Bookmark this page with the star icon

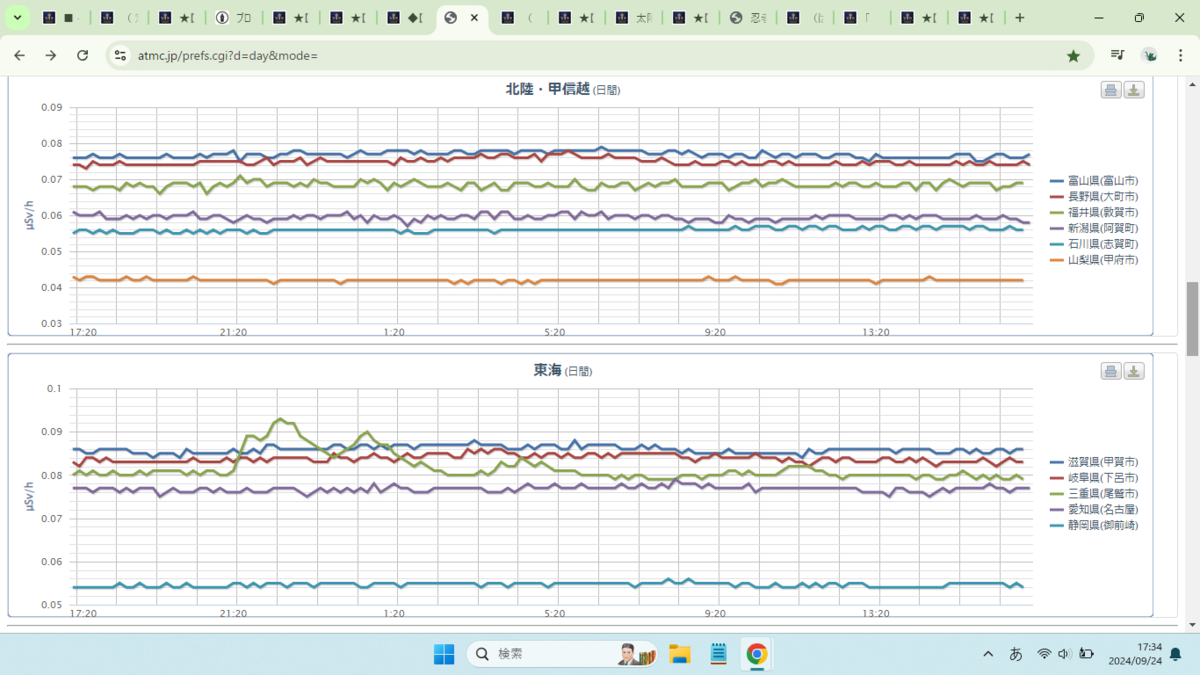[1073, 56]
